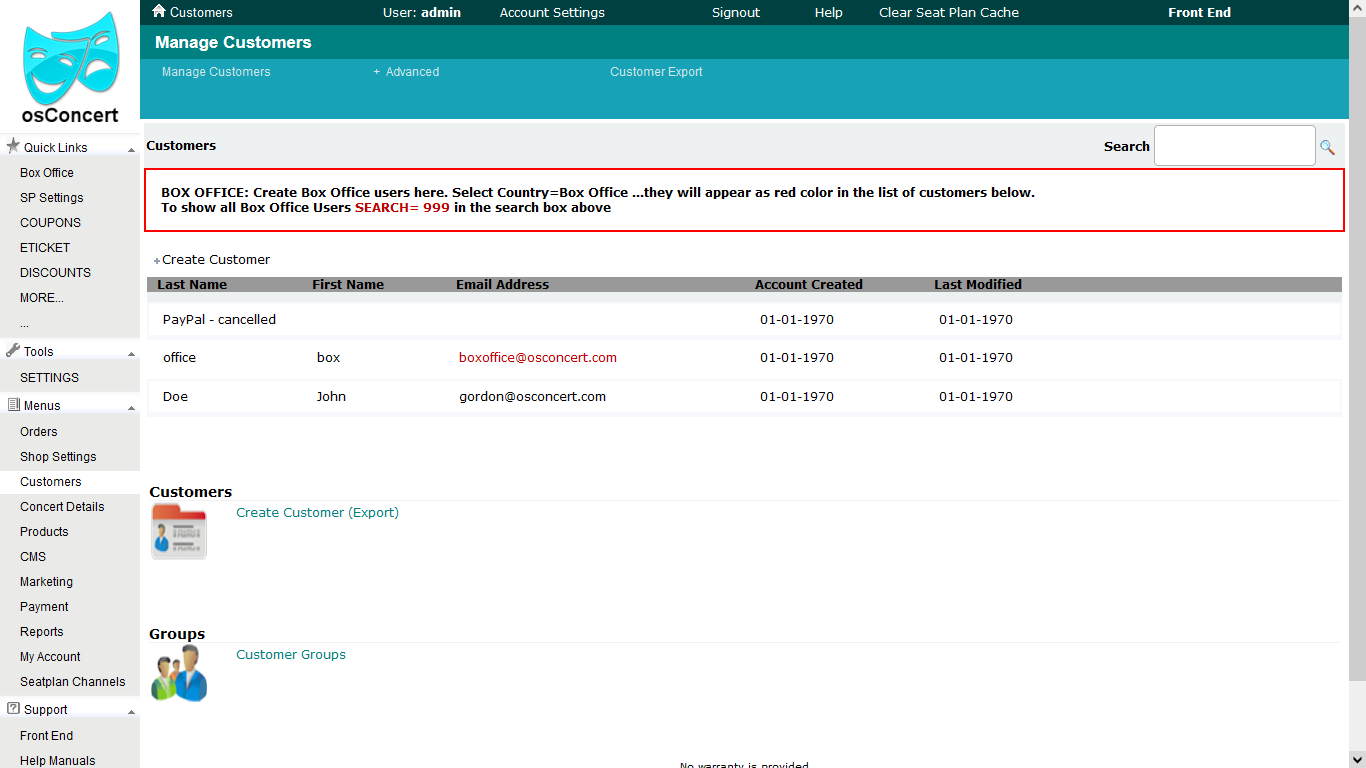Viewport: 1366px width, 768px height.
Task: Collapse the Tools sidebar section
Action: tap(130, 352)
